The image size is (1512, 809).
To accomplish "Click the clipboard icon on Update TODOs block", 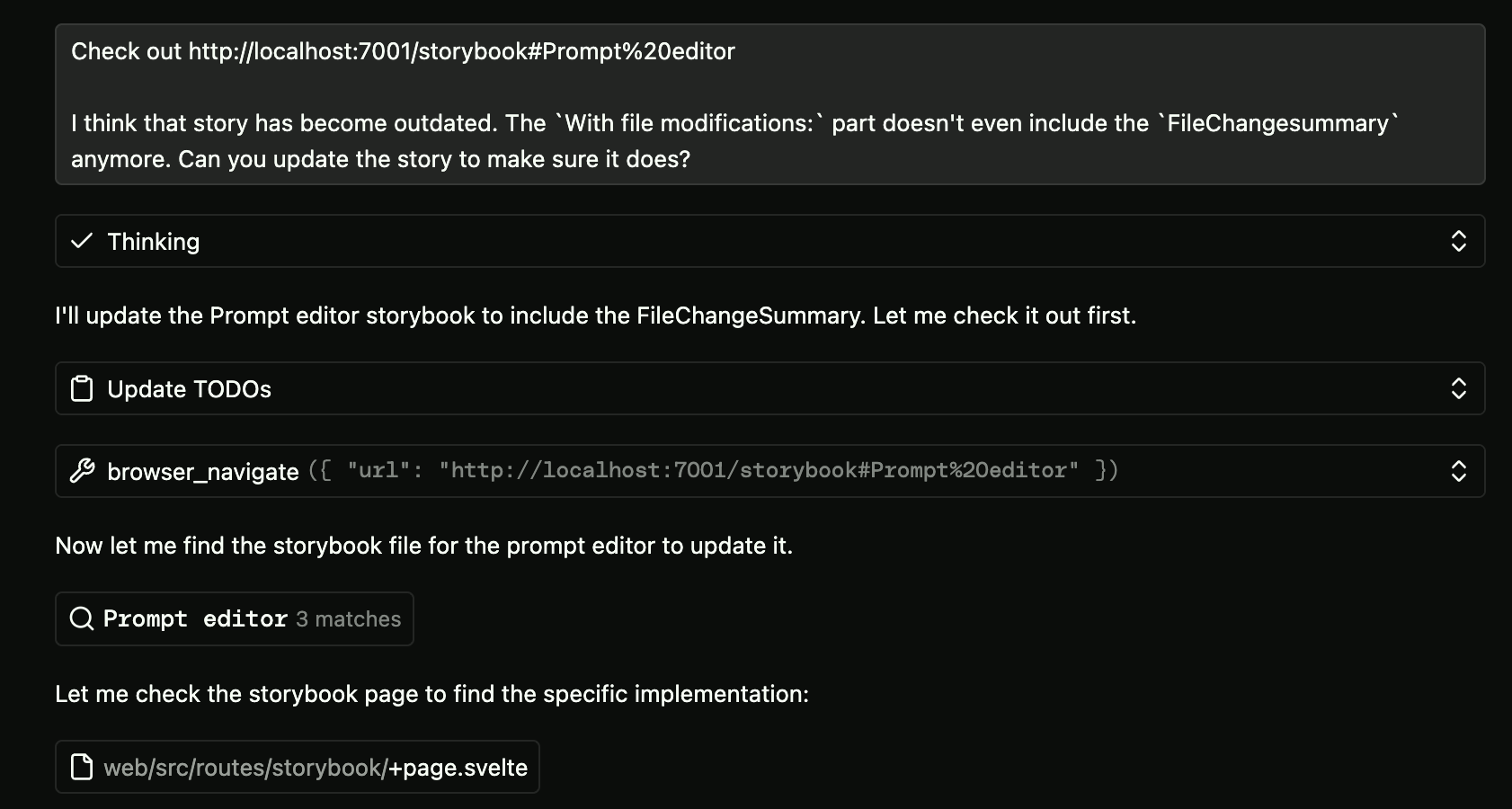I will [x=81, y=388].
